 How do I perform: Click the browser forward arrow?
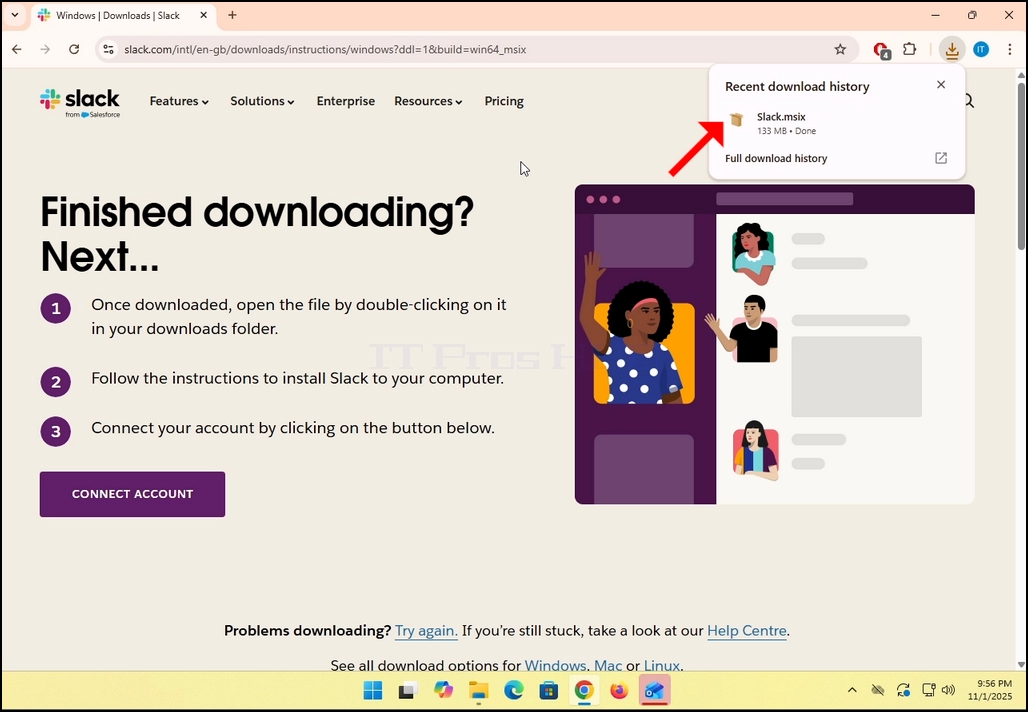(45, 49)
